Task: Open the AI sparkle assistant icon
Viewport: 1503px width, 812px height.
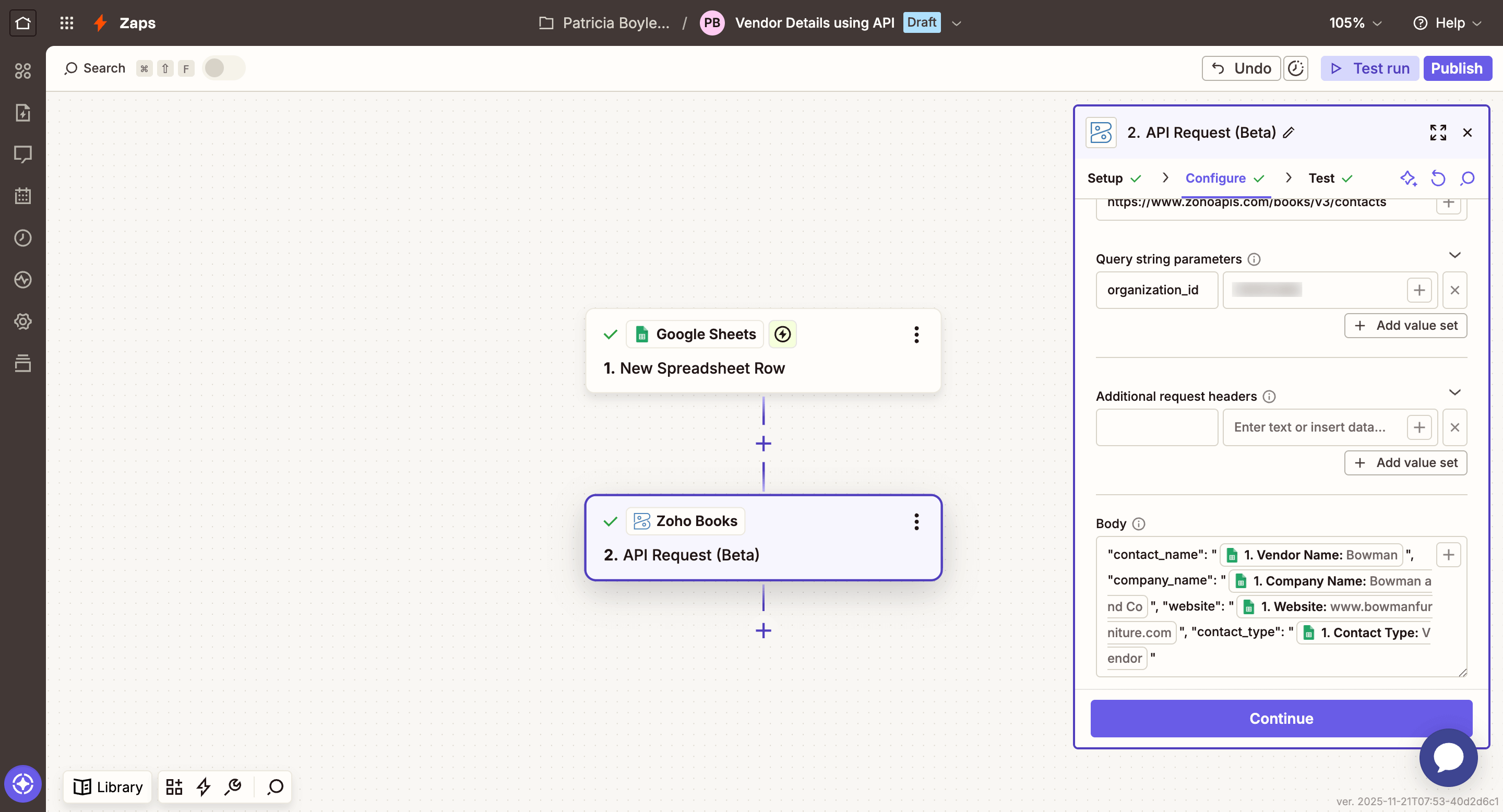Action: coord(1408,178)
